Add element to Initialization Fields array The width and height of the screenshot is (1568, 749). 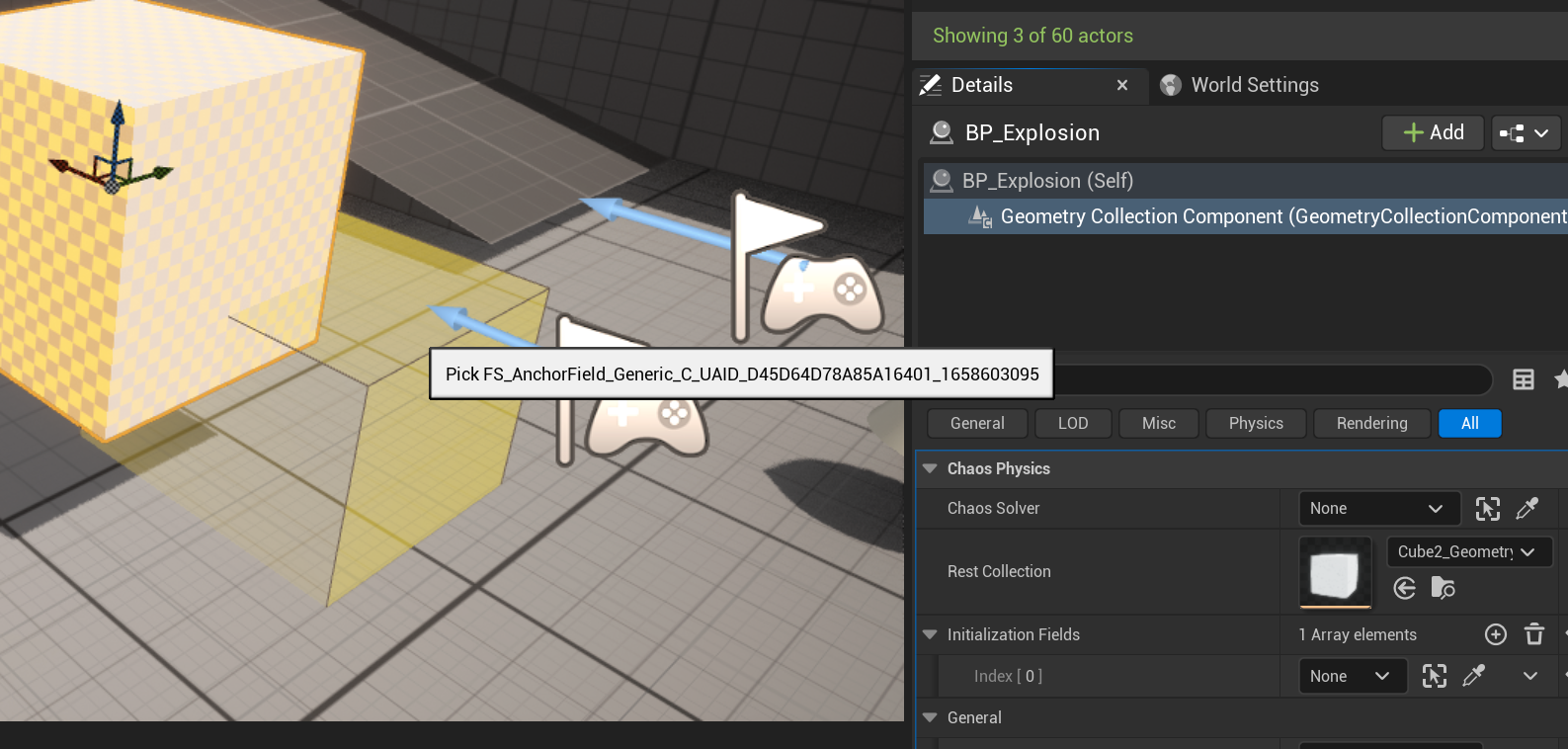[x=1496, y=634]
